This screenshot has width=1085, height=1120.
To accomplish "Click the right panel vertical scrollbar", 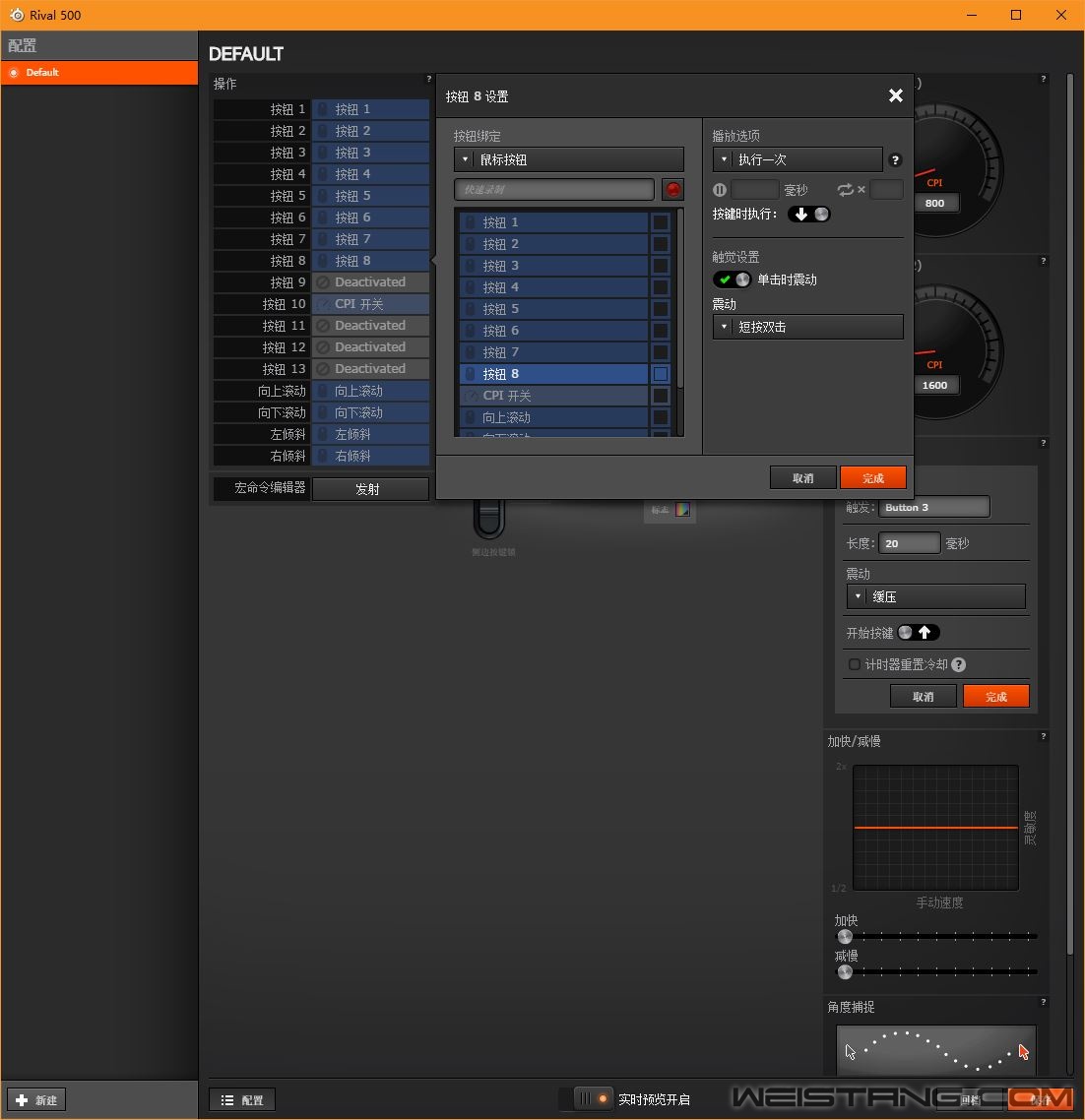I will coord(1069,515).
